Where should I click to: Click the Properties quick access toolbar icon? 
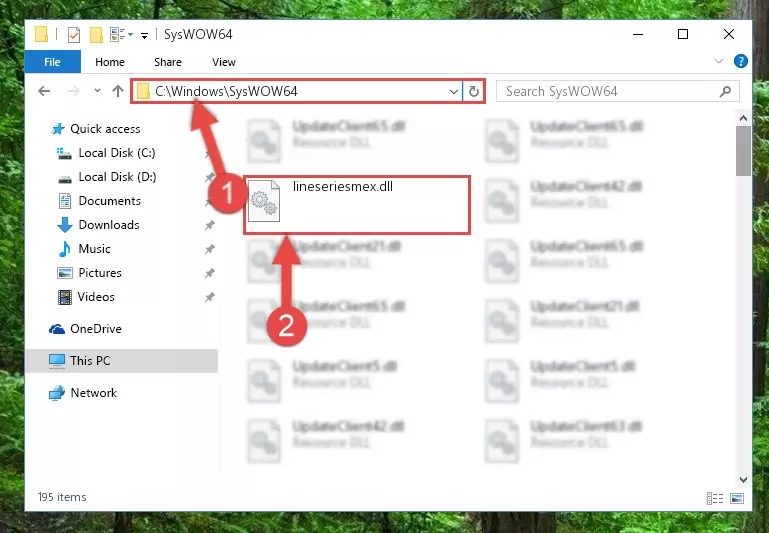pos(74,35)
